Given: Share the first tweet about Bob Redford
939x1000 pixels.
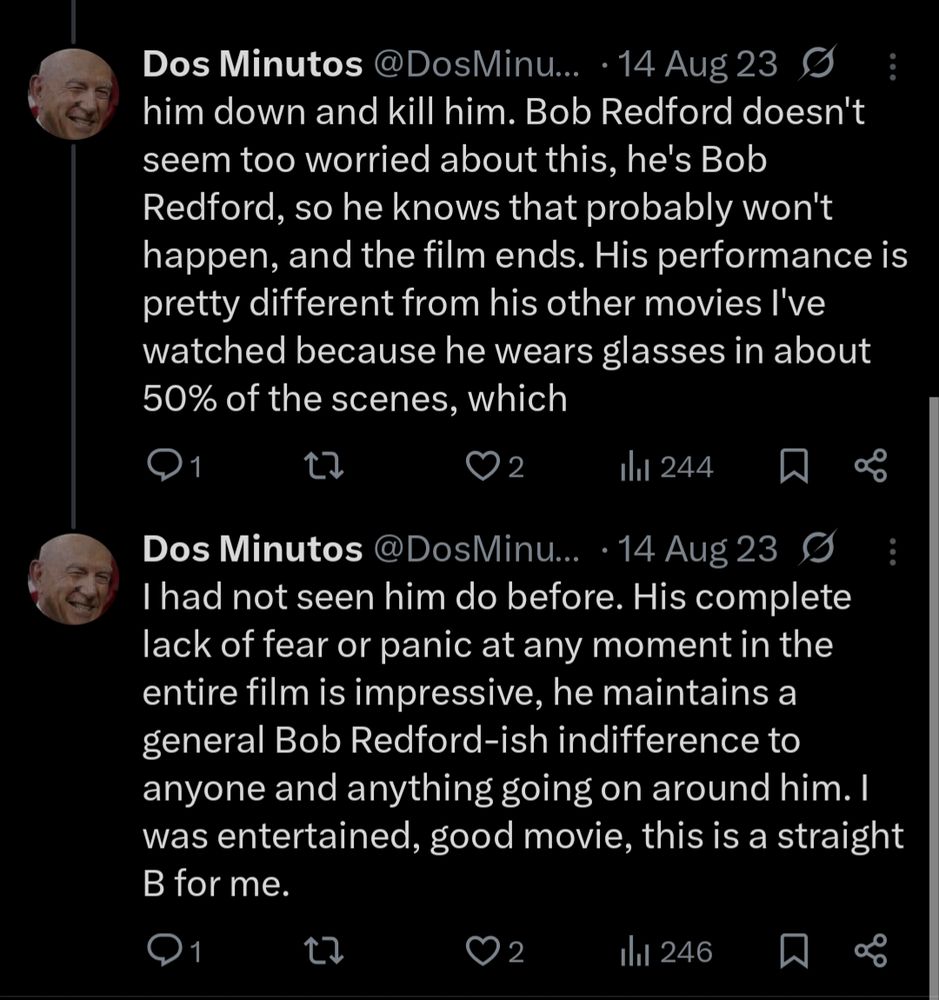Looking at the screenshot, I should pyautogui.click(x=870, y=466).
